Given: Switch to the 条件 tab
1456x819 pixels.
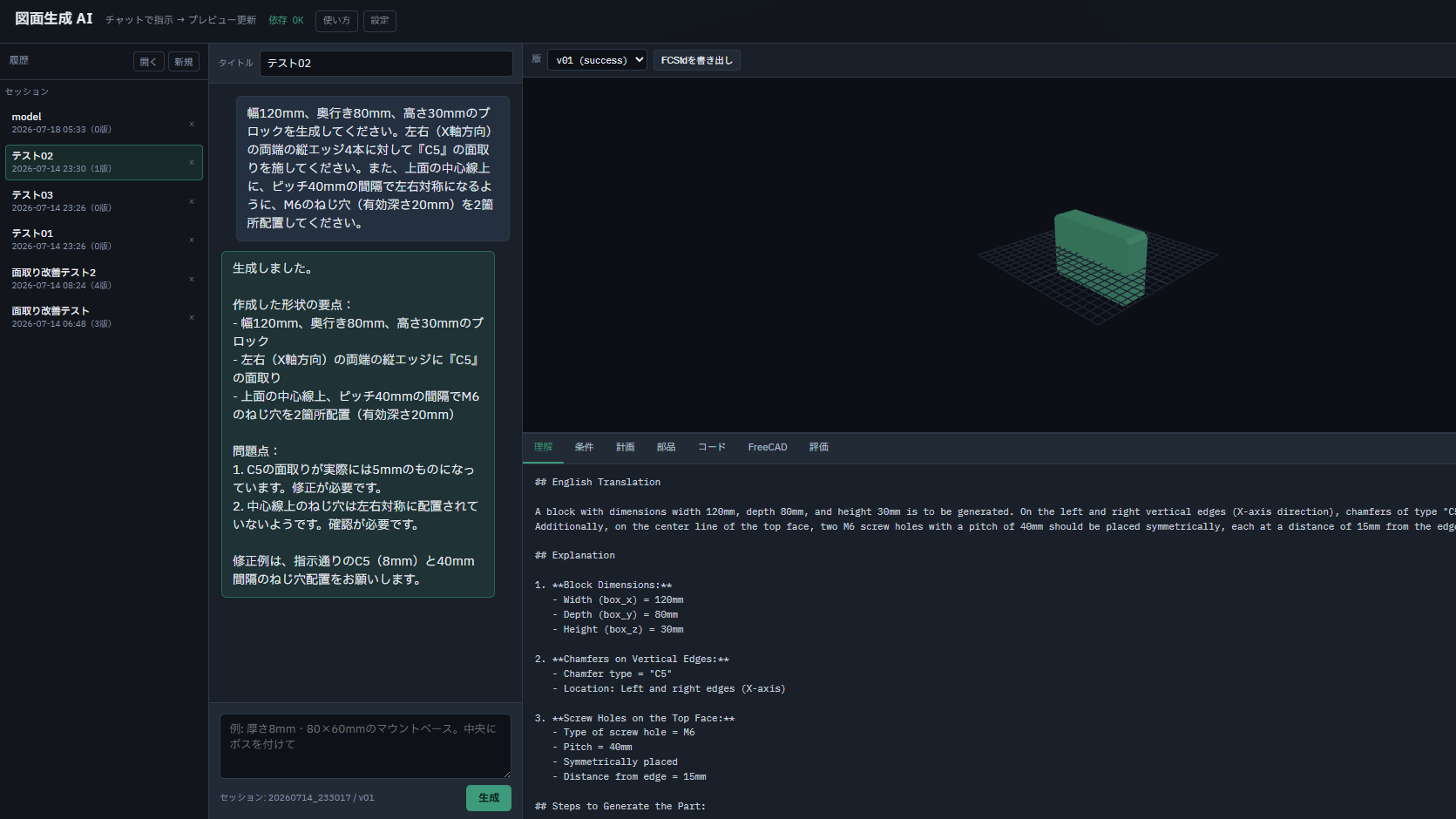Looking at the screenshot, I should [585, 447].
